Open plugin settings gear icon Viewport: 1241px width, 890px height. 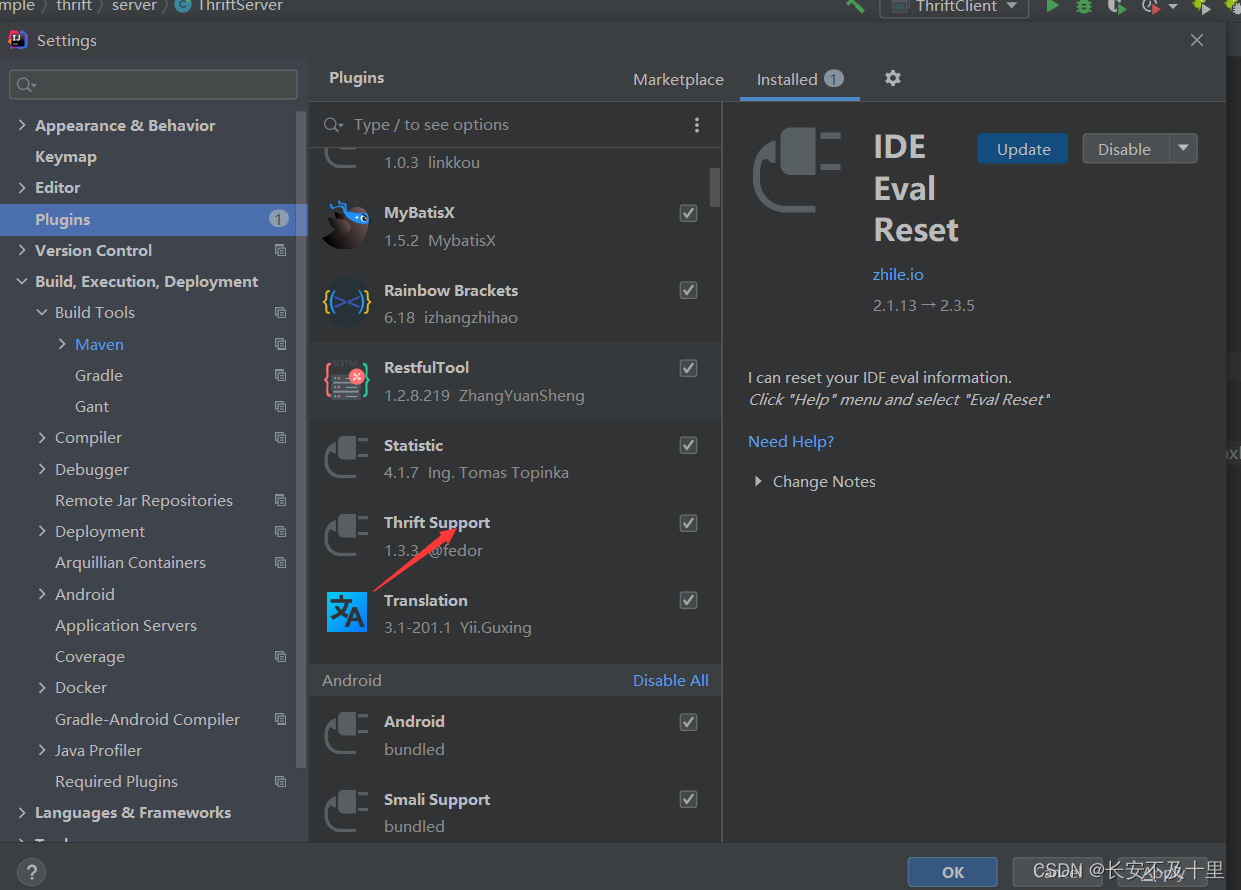click(x=893, y=78)
